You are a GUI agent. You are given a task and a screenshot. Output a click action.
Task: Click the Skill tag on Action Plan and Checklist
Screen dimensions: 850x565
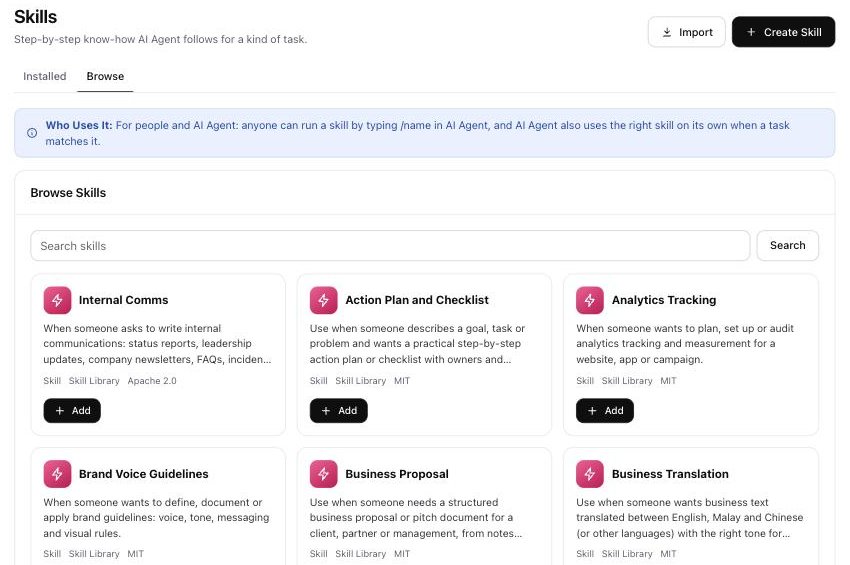(318, 381)
